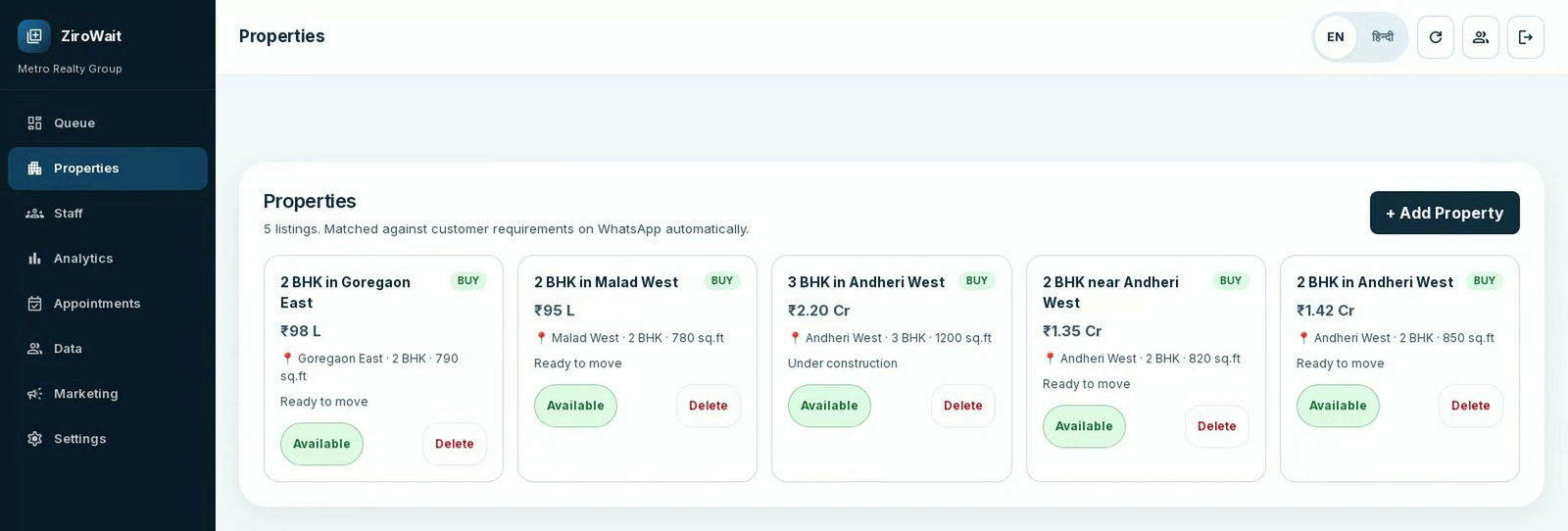This screenshot has height=531, width=1568.
Task: Click BUY tag on 2 BHK near Andheri card
Action: (x=1231, y=280)
